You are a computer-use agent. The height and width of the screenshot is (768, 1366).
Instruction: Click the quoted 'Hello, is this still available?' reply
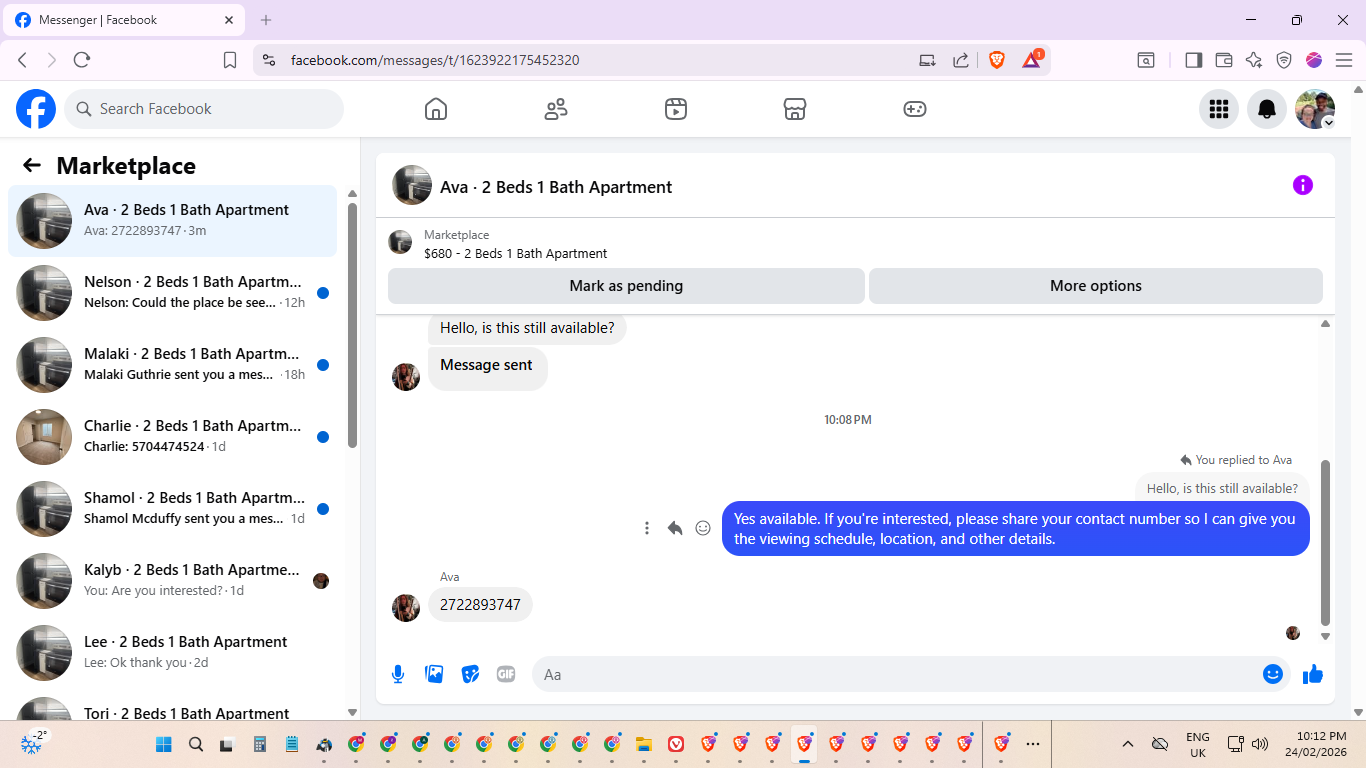pos(1222,489)
